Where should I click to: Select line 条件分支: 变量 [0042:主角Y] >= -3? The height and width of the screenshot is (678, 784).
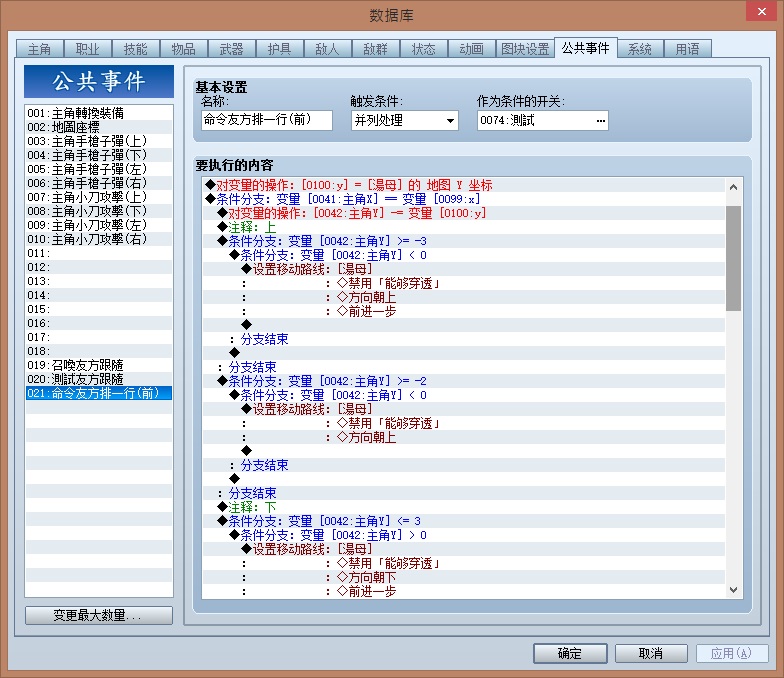coord(464,241)
